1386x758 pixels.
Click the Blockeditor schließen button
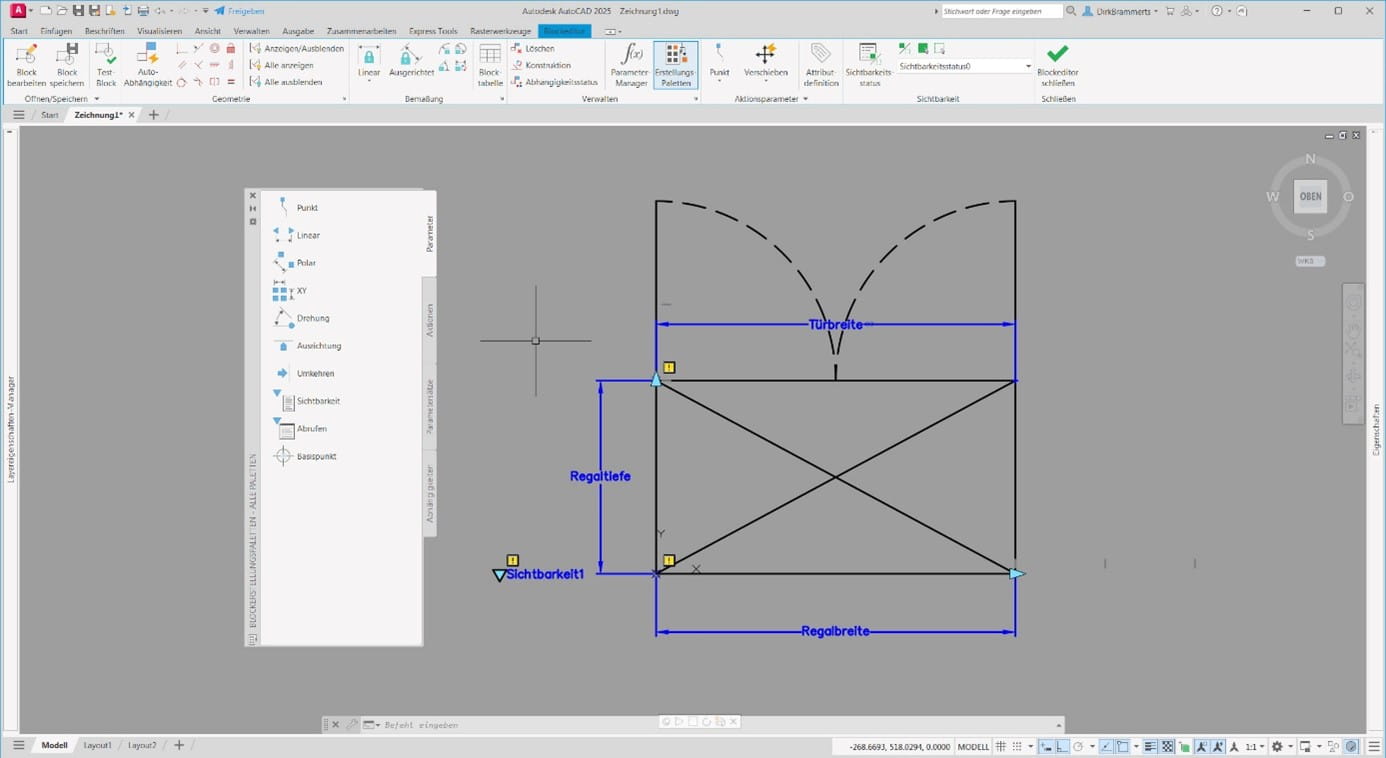coord(1057,63)
